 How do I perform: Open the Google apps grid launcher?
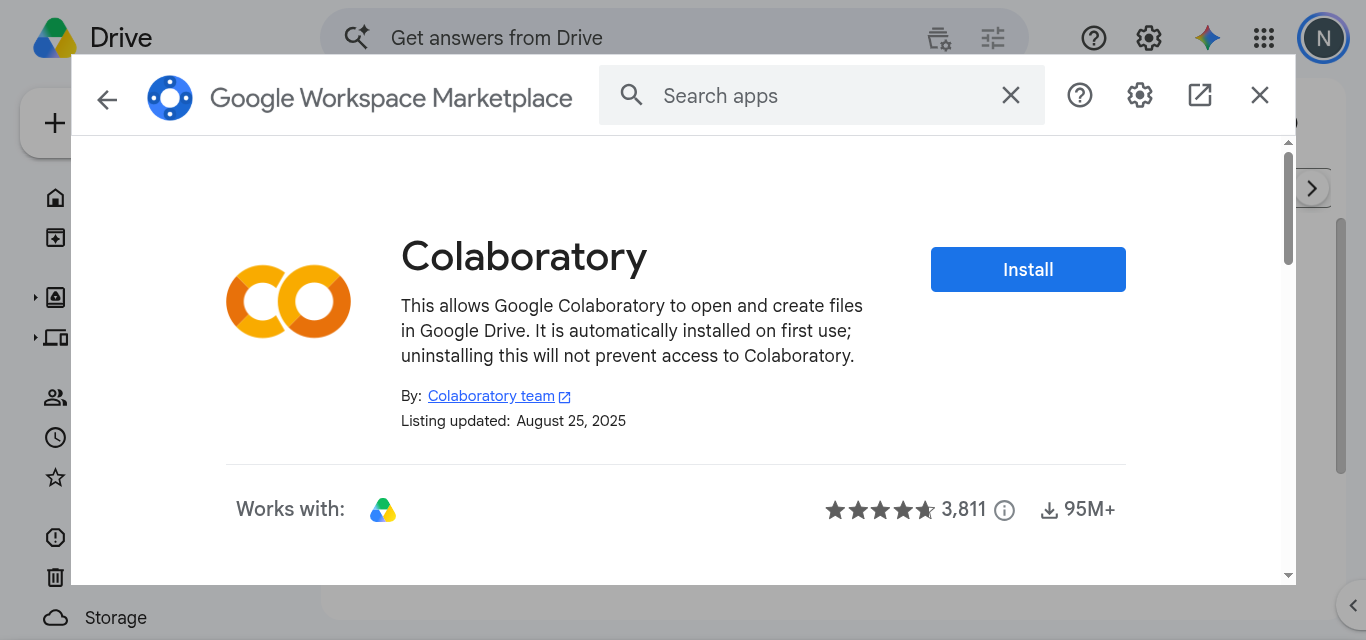tap(1264, 38)
